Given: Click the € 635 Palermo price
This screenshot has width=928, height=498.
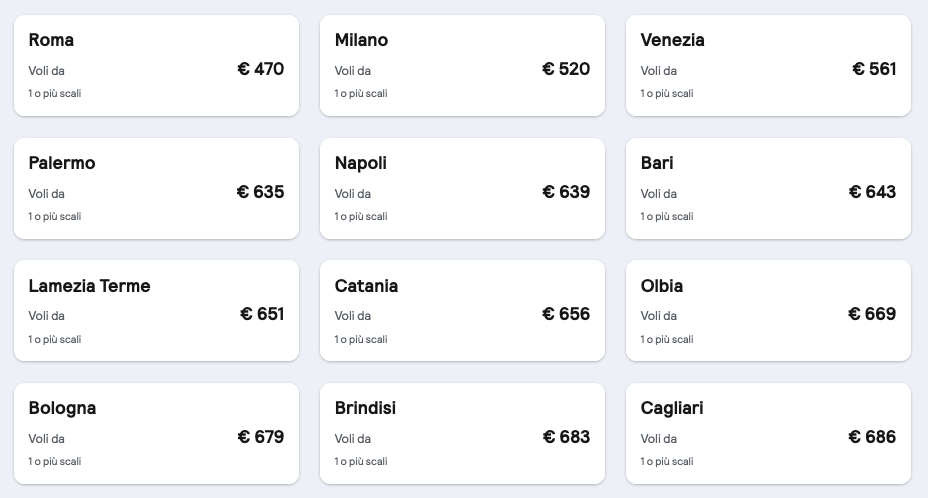Looking at the screenshot, I should (260, 192).
